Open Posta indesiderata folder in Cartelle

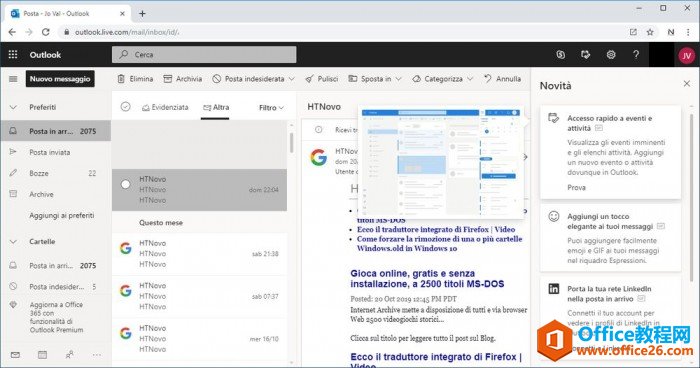tap(56, 287)
